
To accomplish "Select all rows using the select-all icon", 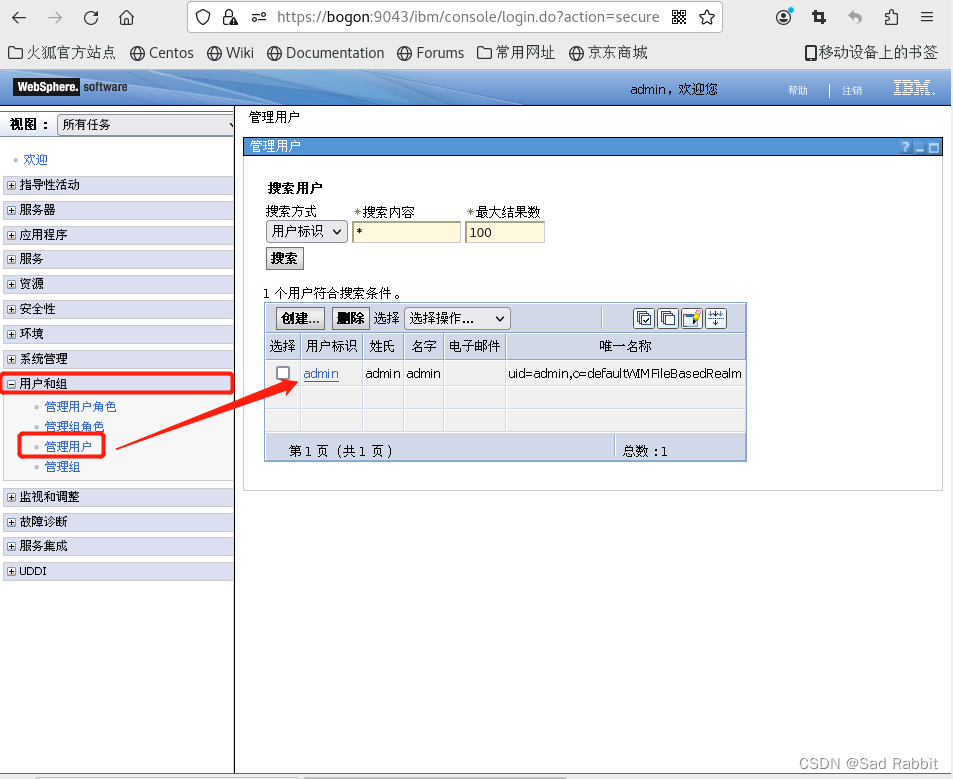I will click(644, 318).
